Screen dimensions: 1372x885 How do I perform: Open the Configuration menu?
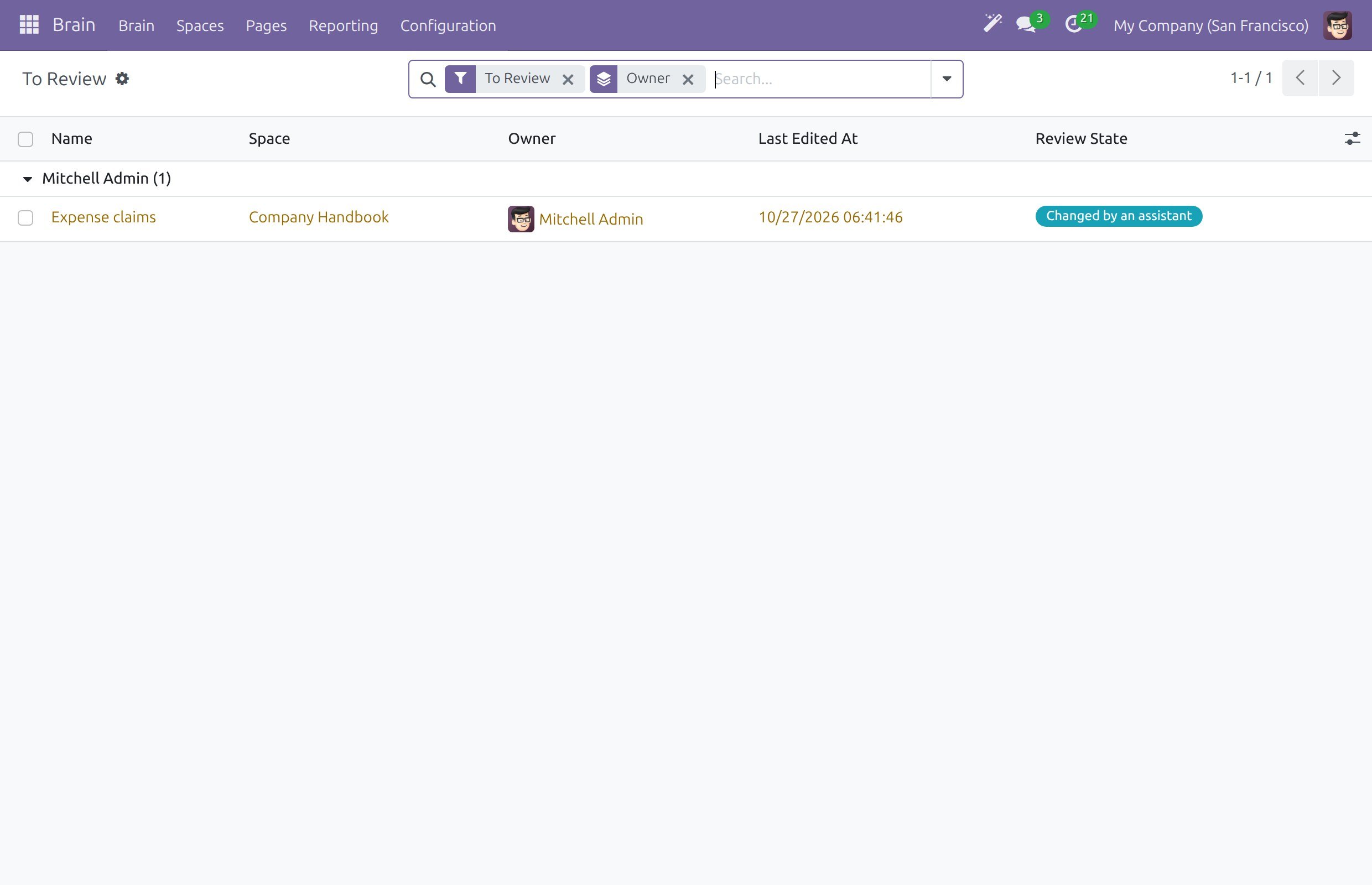pos(448,25)
